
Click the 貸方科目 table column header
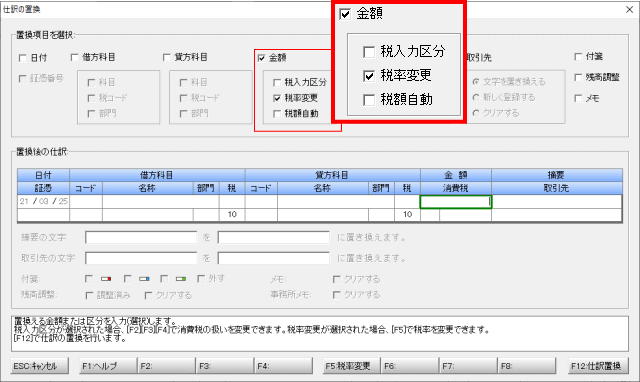(333, 175)
